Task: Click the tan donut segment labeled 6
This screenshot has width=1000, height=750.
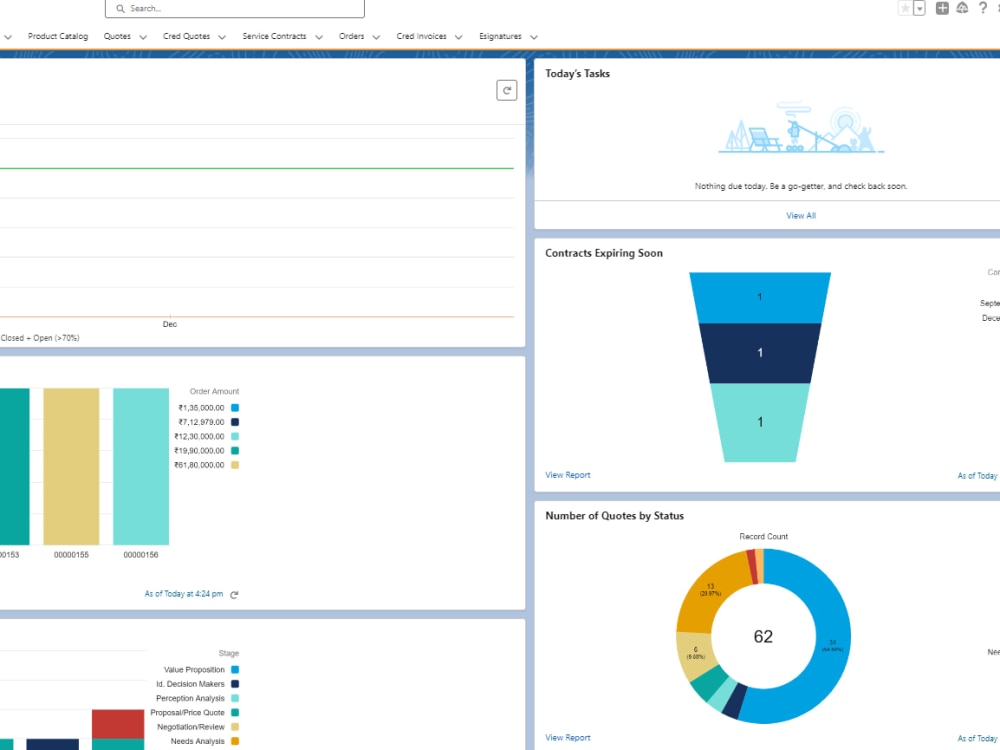Action: click(x=695, y=653)
